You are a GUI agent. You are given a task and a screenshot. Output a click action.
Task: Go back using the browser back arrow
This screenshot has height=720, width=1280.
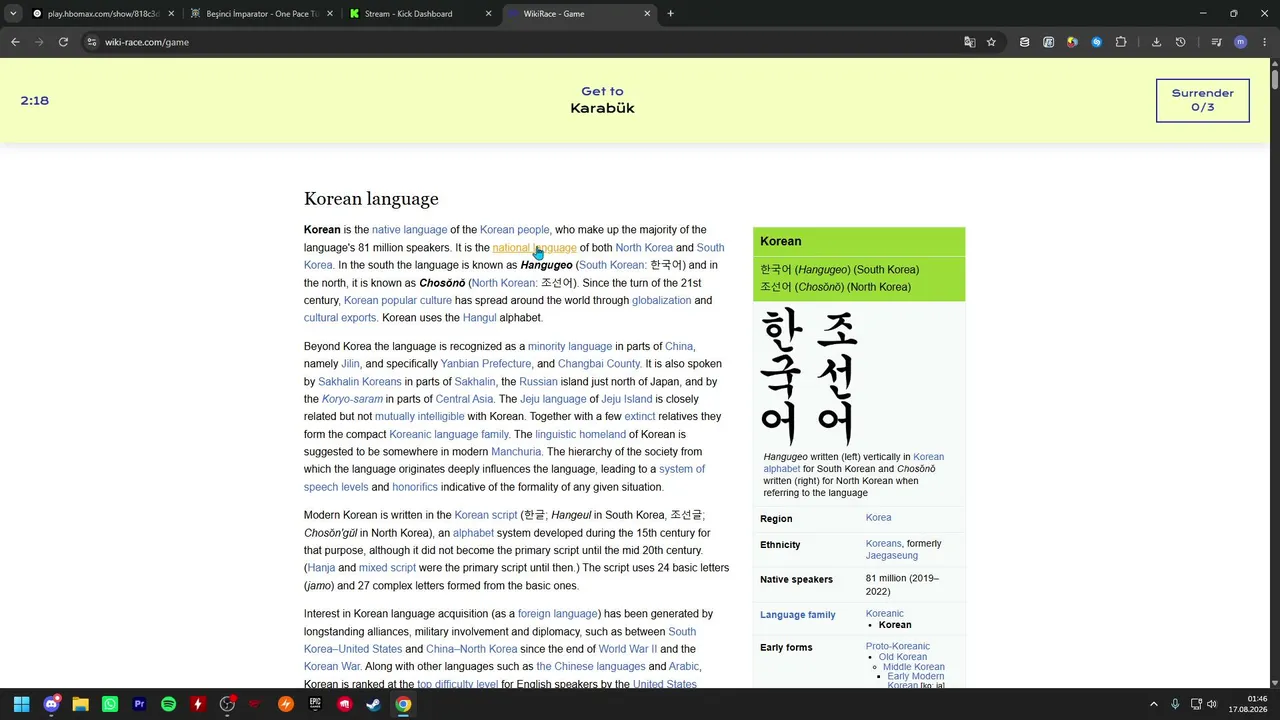pos(15,42)
